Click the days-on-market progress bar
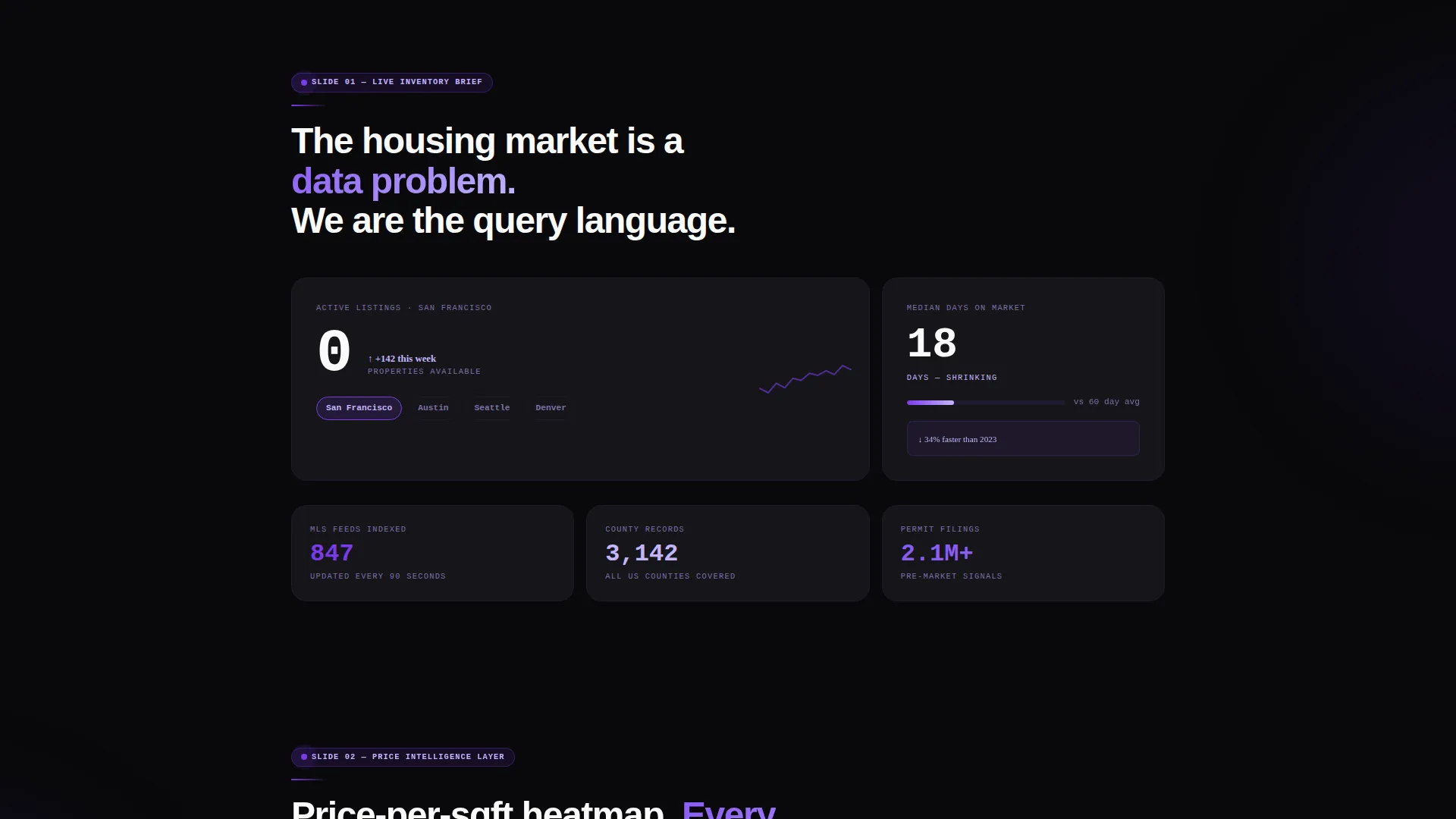The height and width of the screenshot is (819, 1456). 986,403
